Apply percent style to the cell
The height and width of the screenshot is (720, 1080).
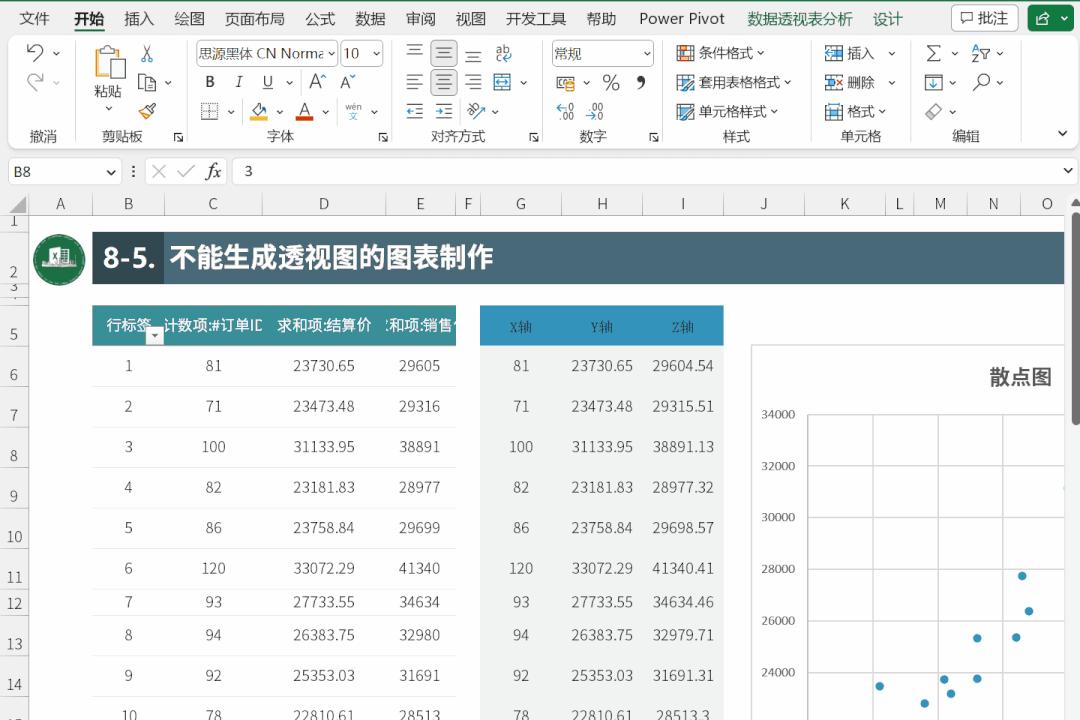[611, 83]
